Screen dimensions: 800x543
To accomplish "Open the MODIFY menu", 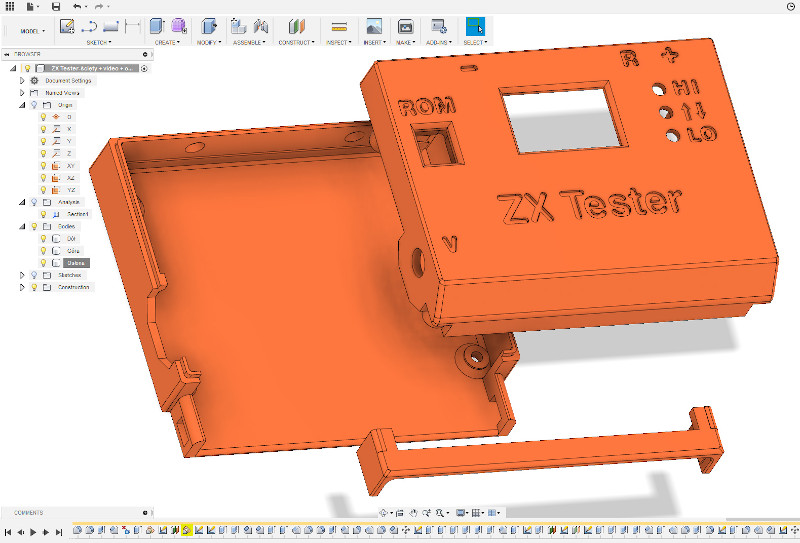I will pyautogui.click(x=209, y=42).
